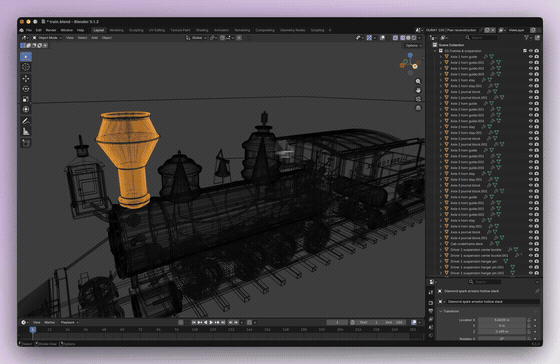Open viewport Add menu
Image resolution: width=560 pixels, height=364 pixels.
(94, 38)
